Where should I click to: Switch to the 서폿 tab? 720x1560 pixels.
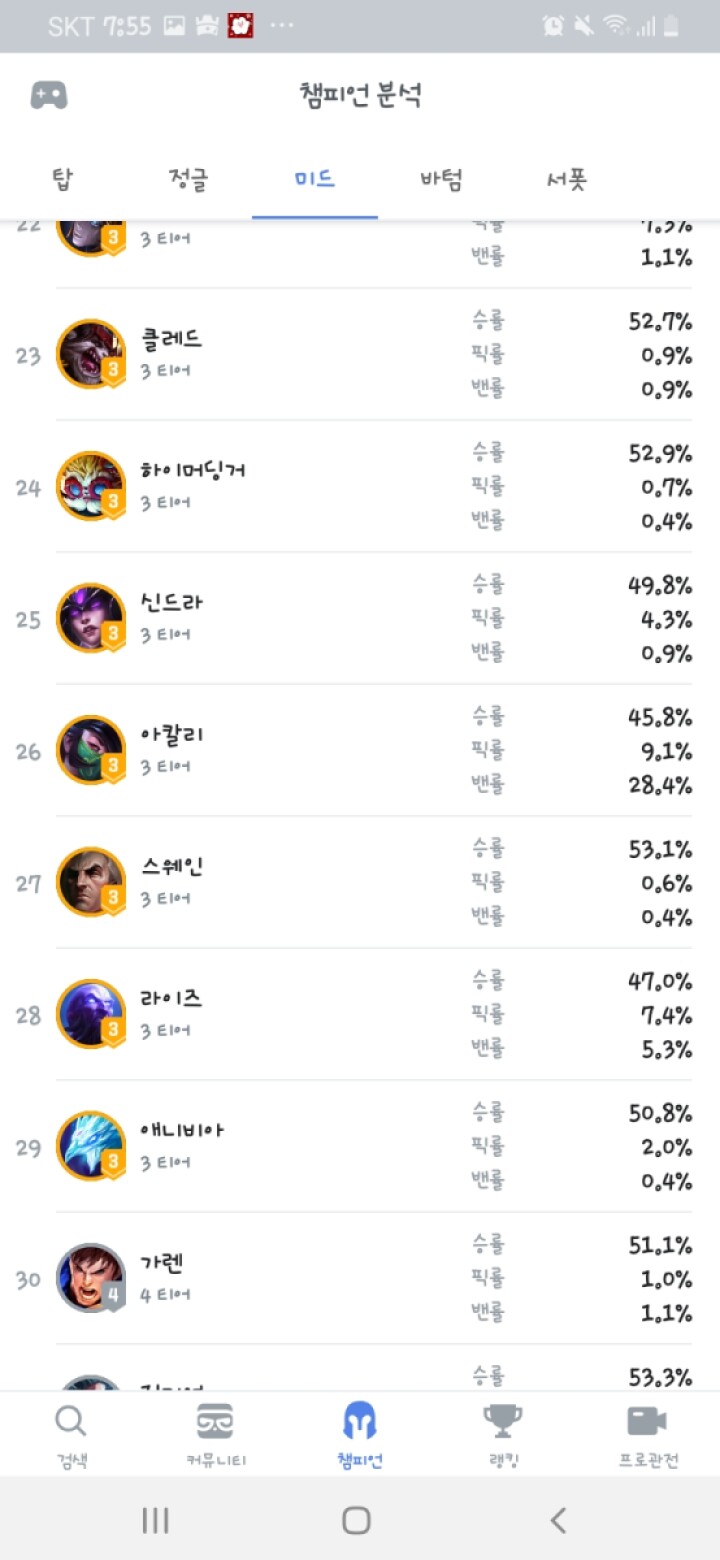coord(567,180)
